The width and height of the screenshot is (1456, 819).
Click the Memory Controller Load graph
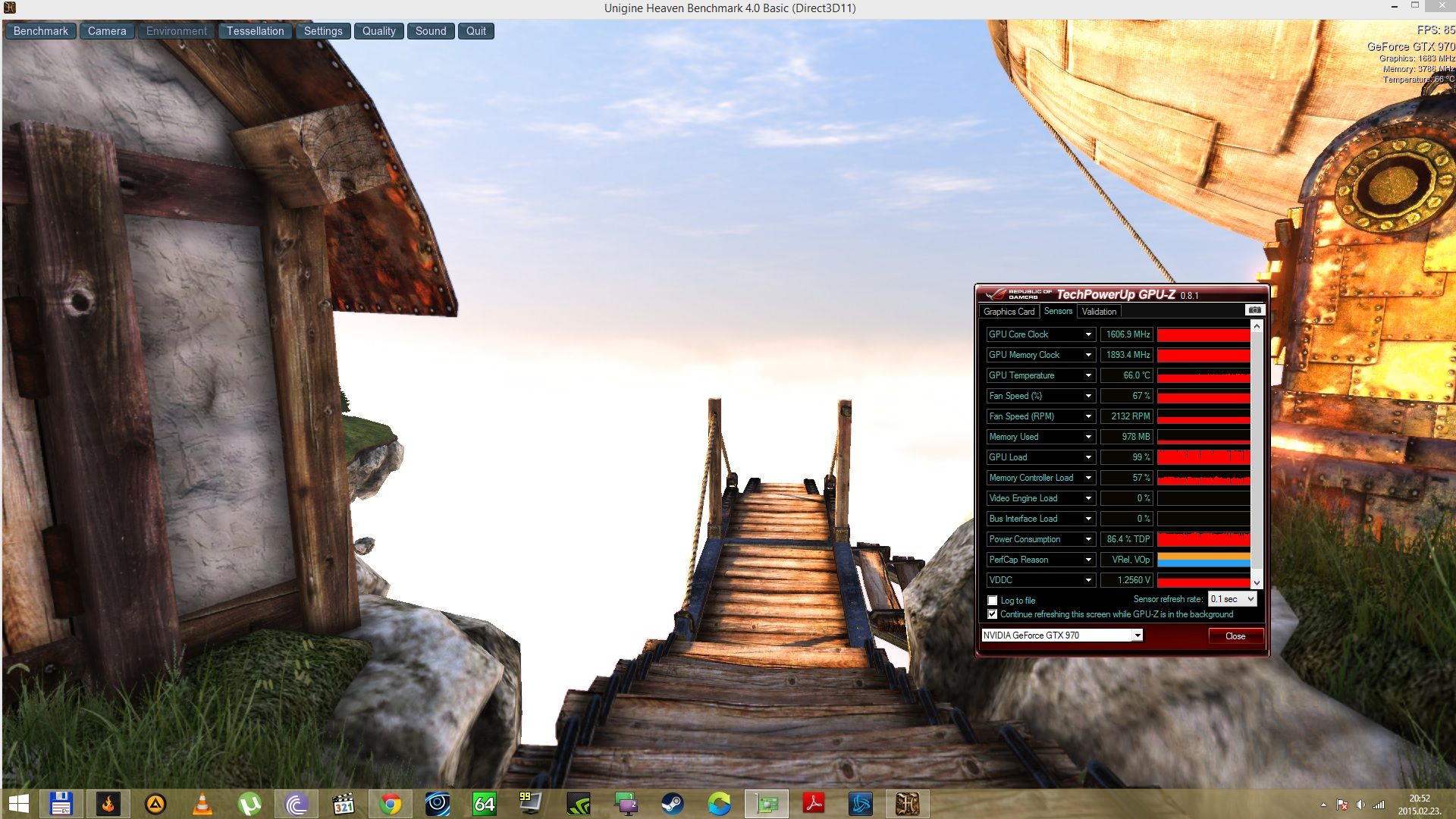1203,478
